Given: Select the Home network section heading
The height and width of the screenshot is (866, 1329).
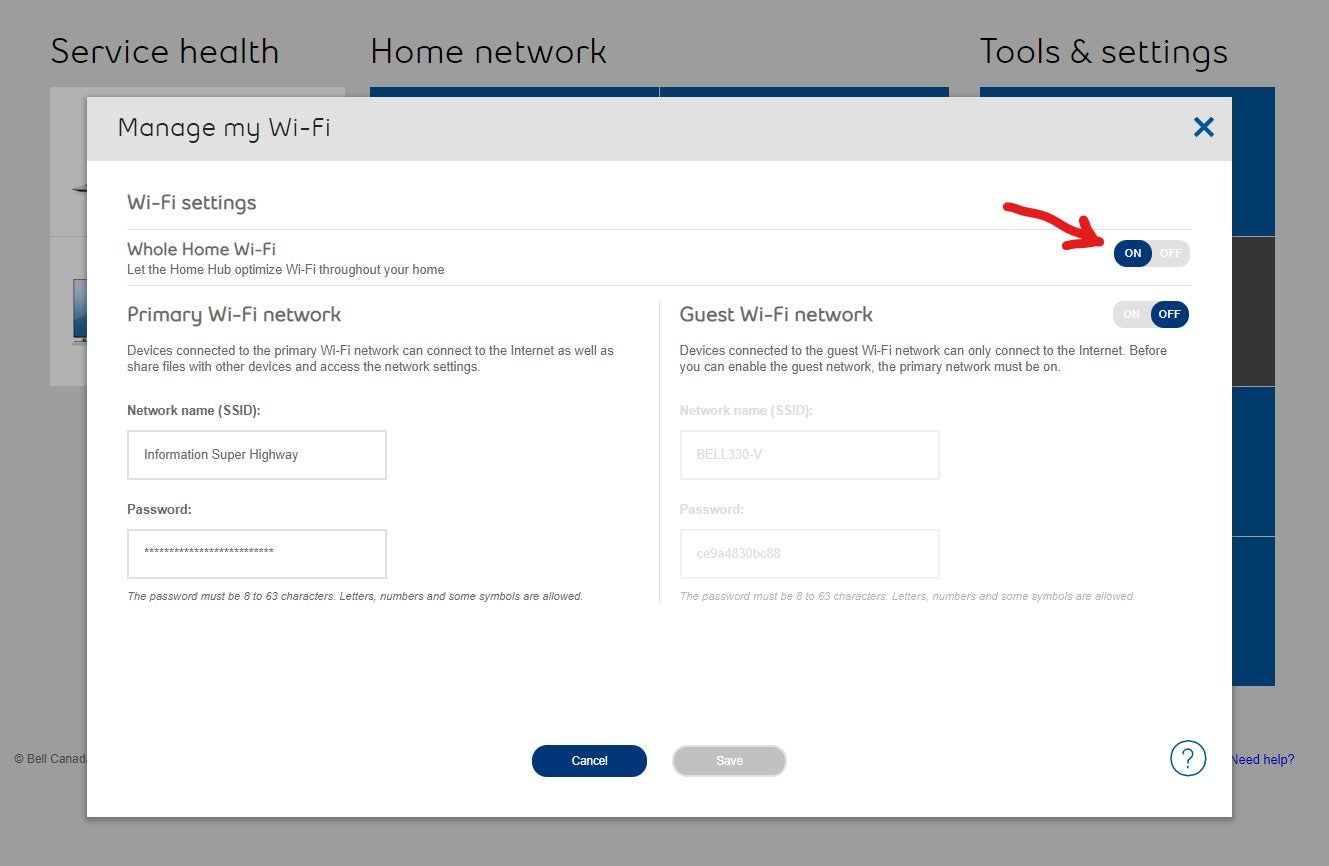Looking at the screenshot, I should click(489, 51).
